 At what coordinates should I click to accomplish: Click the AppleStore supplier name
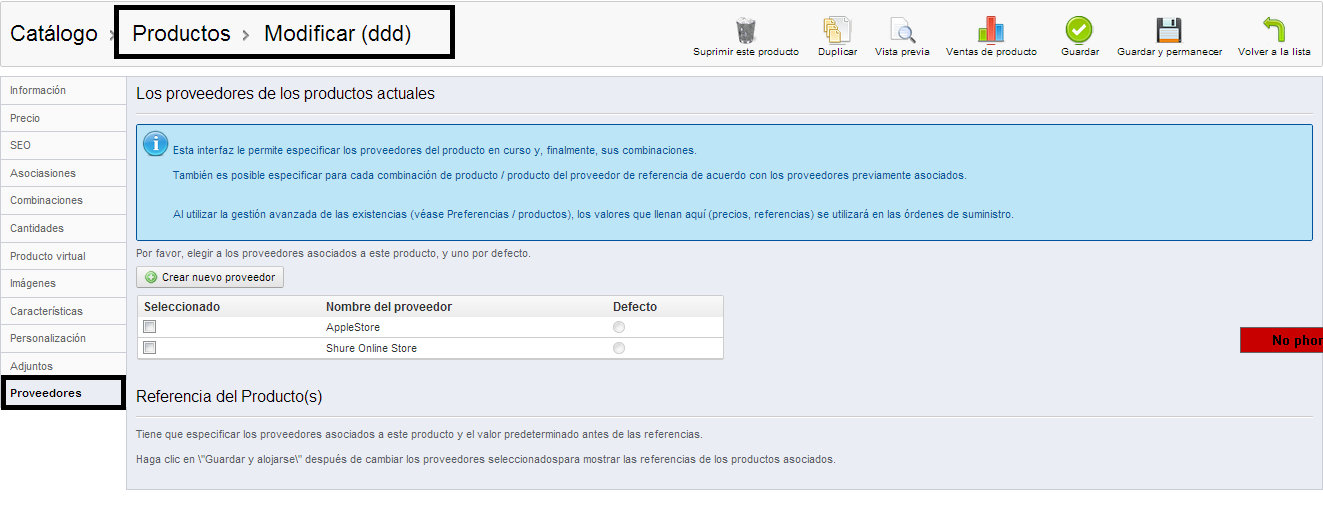pos(353,327)
